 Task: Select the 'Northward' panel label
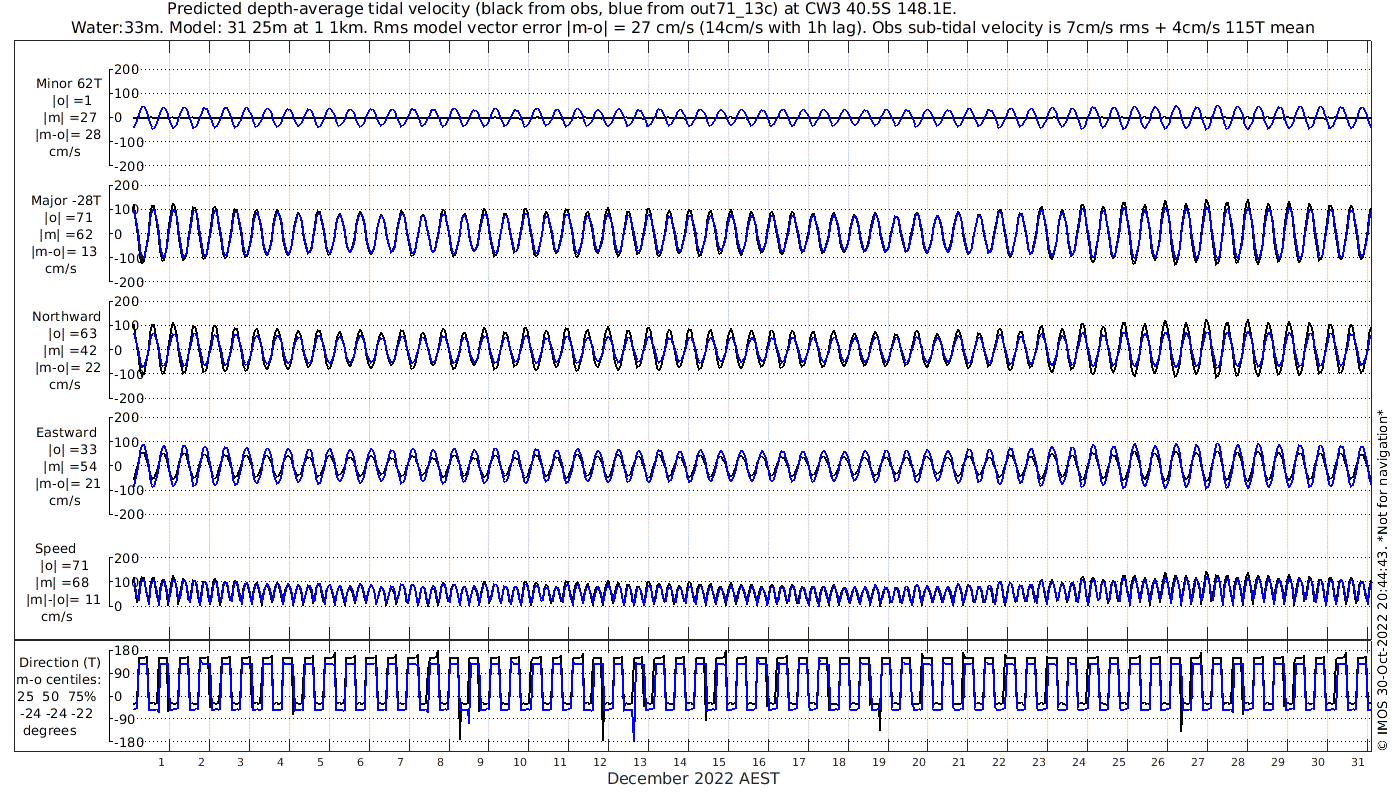tap(66, 317)
